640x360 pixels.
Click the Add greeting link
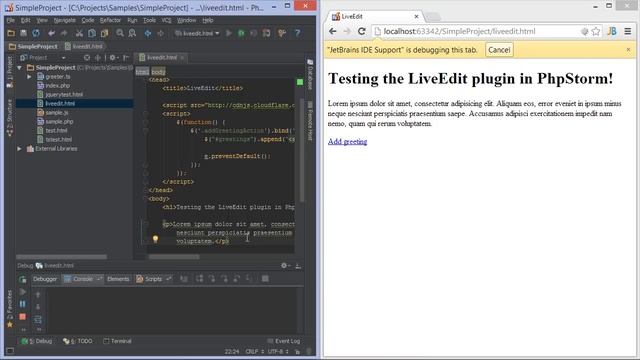pos(347,141)
